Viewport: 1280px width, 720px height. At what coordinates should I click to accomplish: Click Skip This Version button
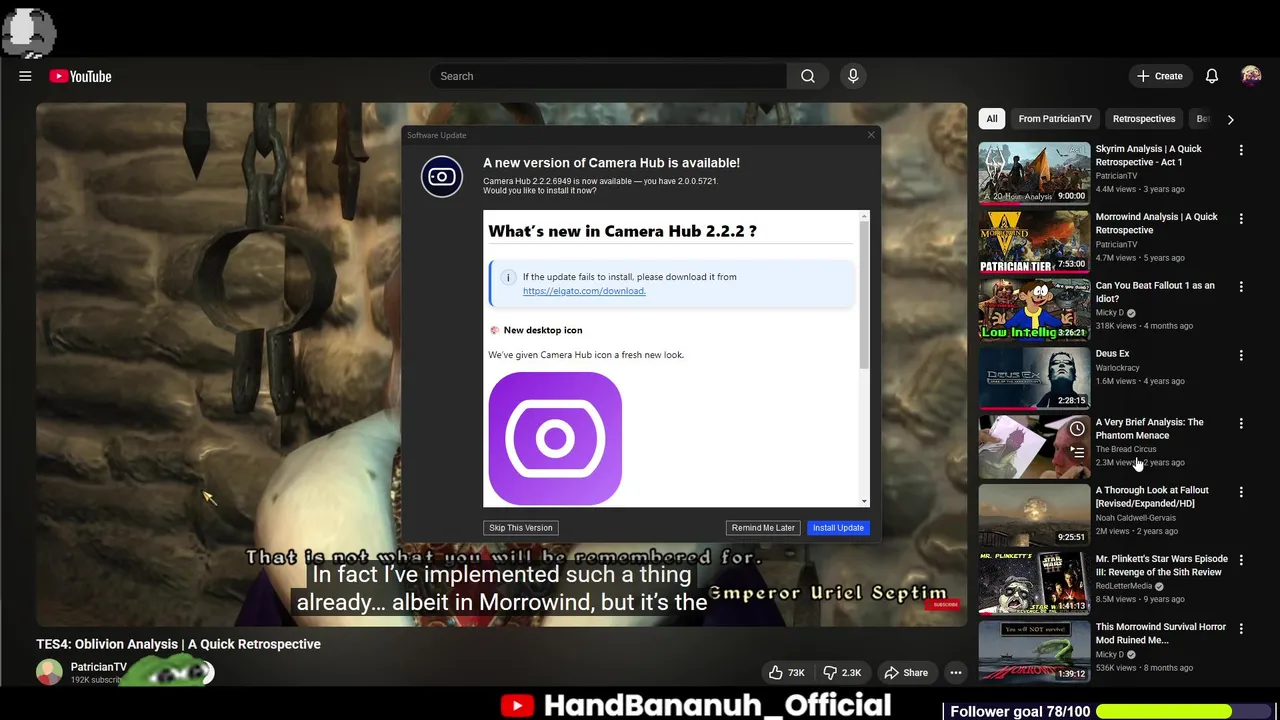(520, 528)
